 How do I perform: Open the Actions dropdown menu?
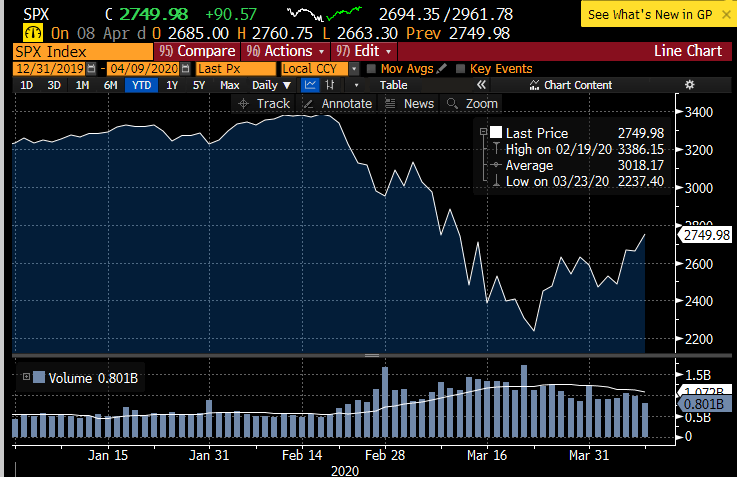click(286, 51)
